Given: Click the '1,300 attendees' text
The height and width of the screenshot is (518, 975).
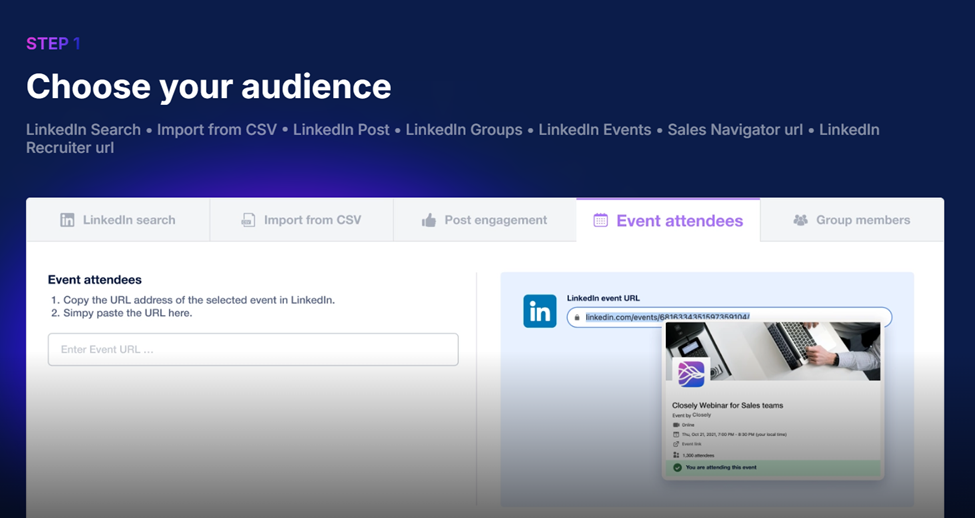Looking at the screenshot, I should [698, 455].
